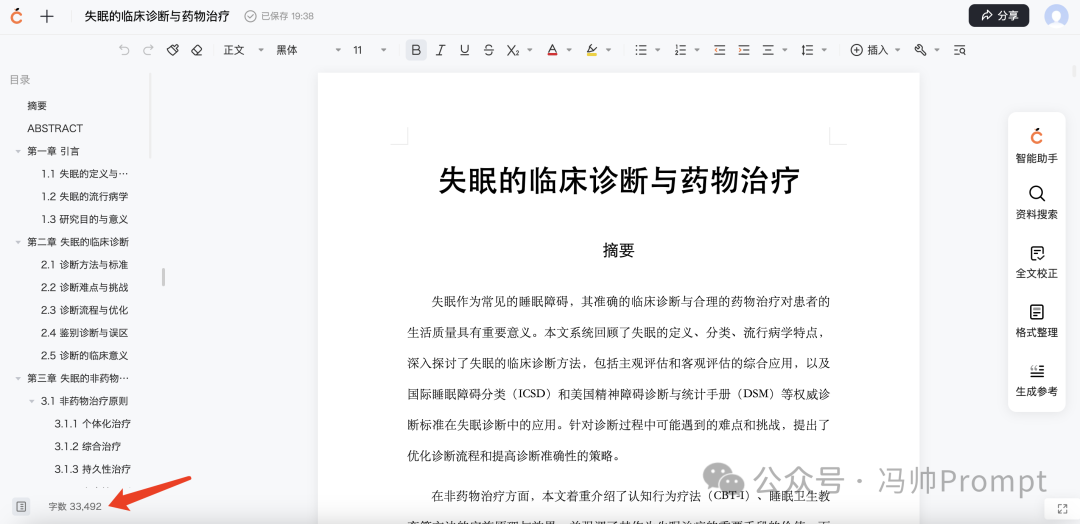Click the 分享 share button

998,15
